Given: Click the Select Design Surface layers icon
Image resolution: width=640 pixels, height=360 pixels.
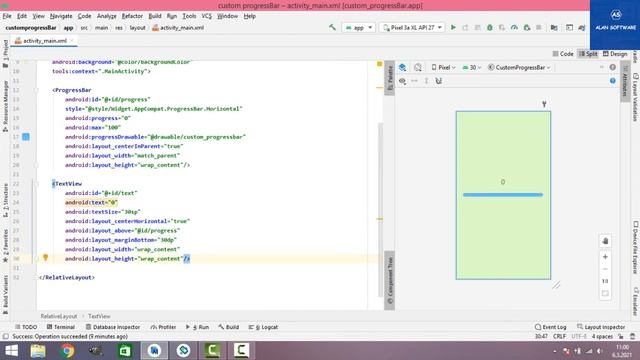Looking at the screenshot, I should pos(402,67).
